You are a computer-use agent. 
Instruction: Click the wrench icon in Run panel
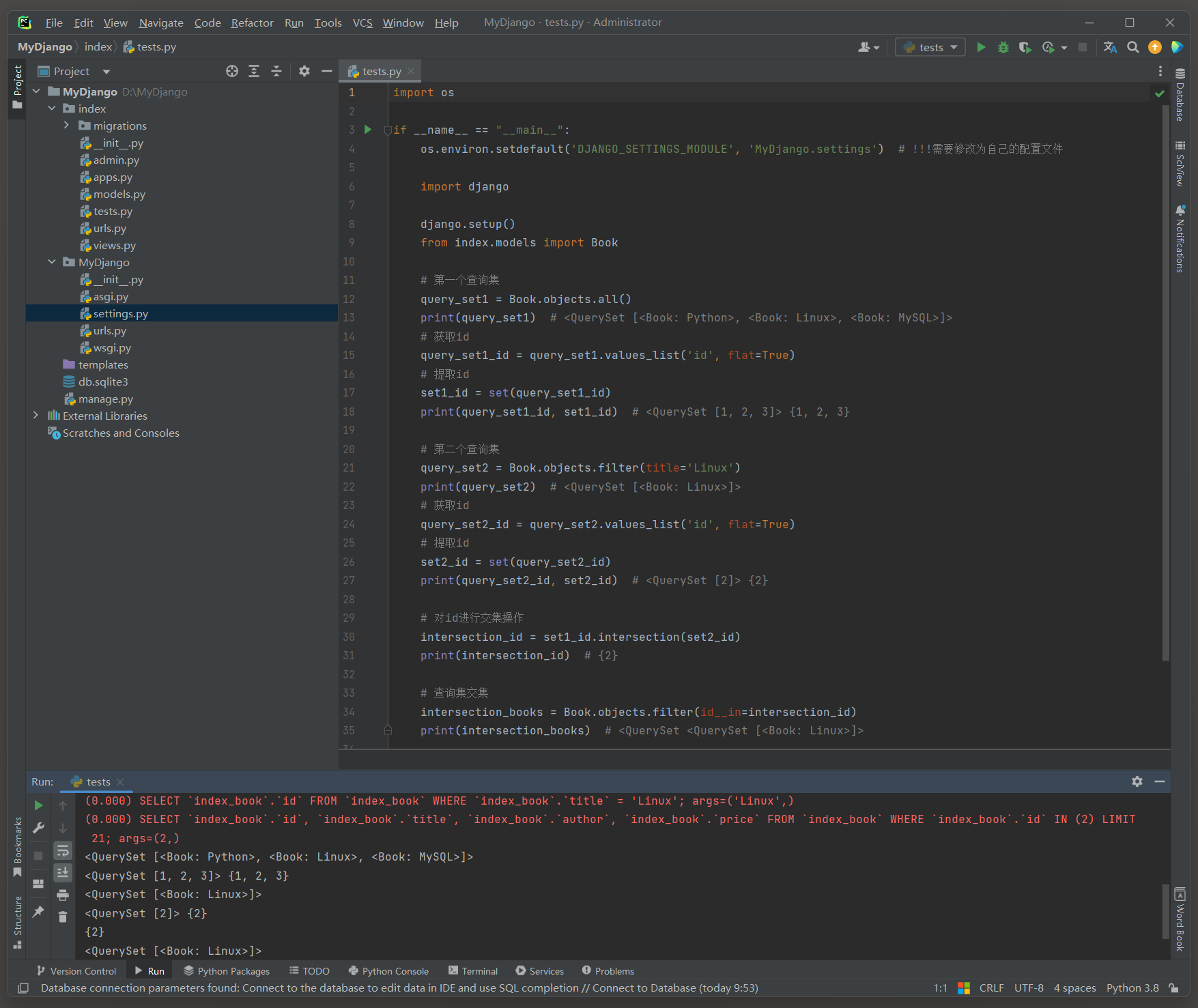pos(38,828)
